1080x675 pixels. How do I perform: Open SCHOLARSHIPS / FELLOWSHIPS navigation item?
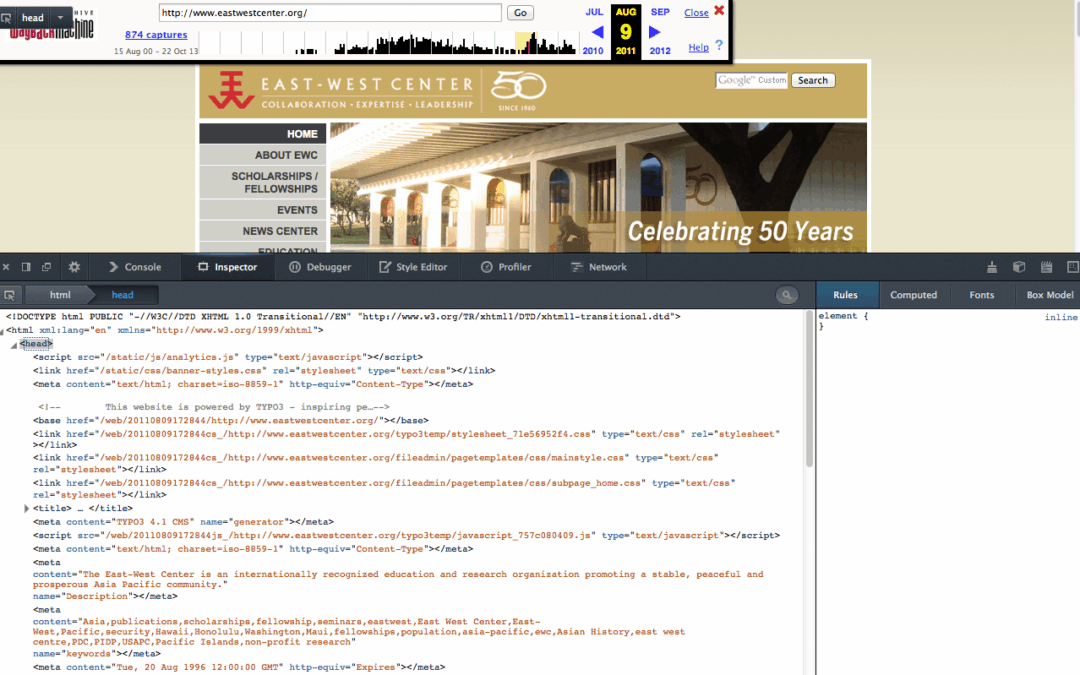(x=262, y=183)
